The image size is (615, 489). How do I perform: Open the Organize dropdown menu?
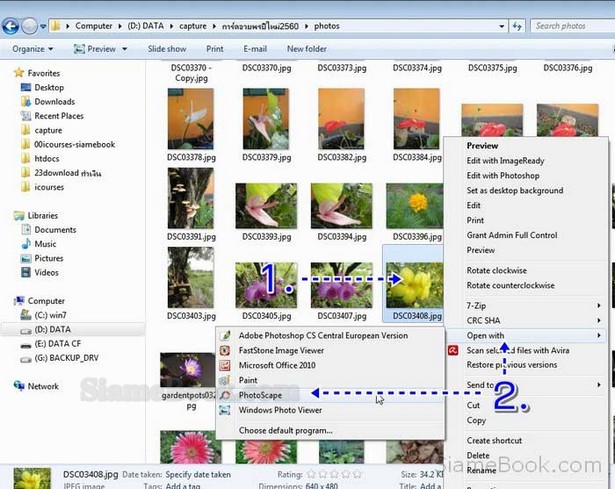pos(33,49)
